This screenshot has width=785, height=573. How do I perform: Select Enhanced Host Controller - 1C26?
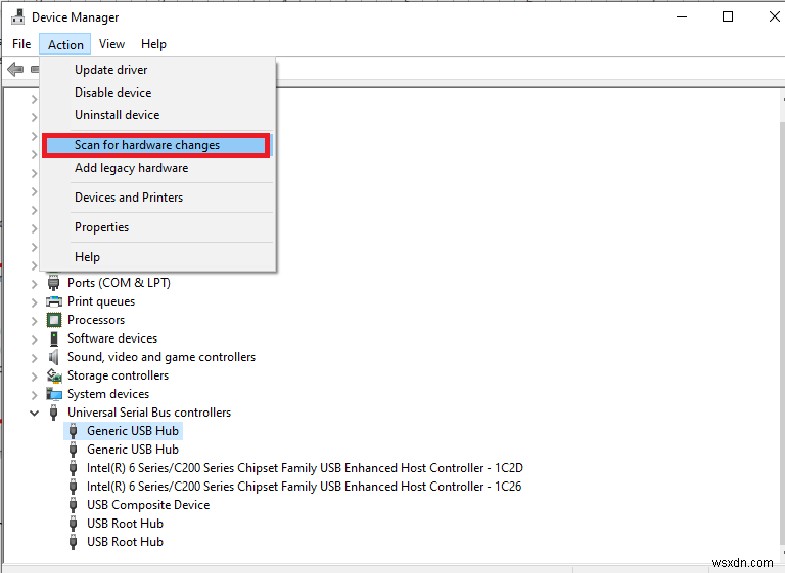[304, 486]
